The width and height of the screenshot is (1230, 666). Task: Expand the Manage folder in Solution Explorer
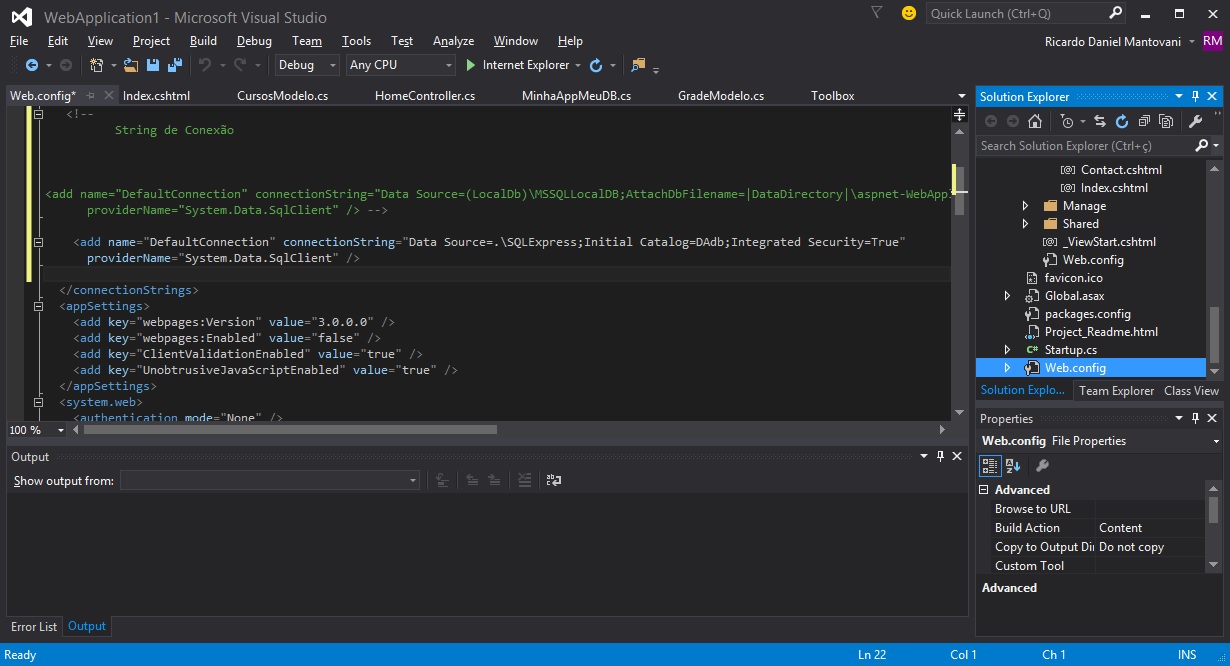tap(1025, 206)
